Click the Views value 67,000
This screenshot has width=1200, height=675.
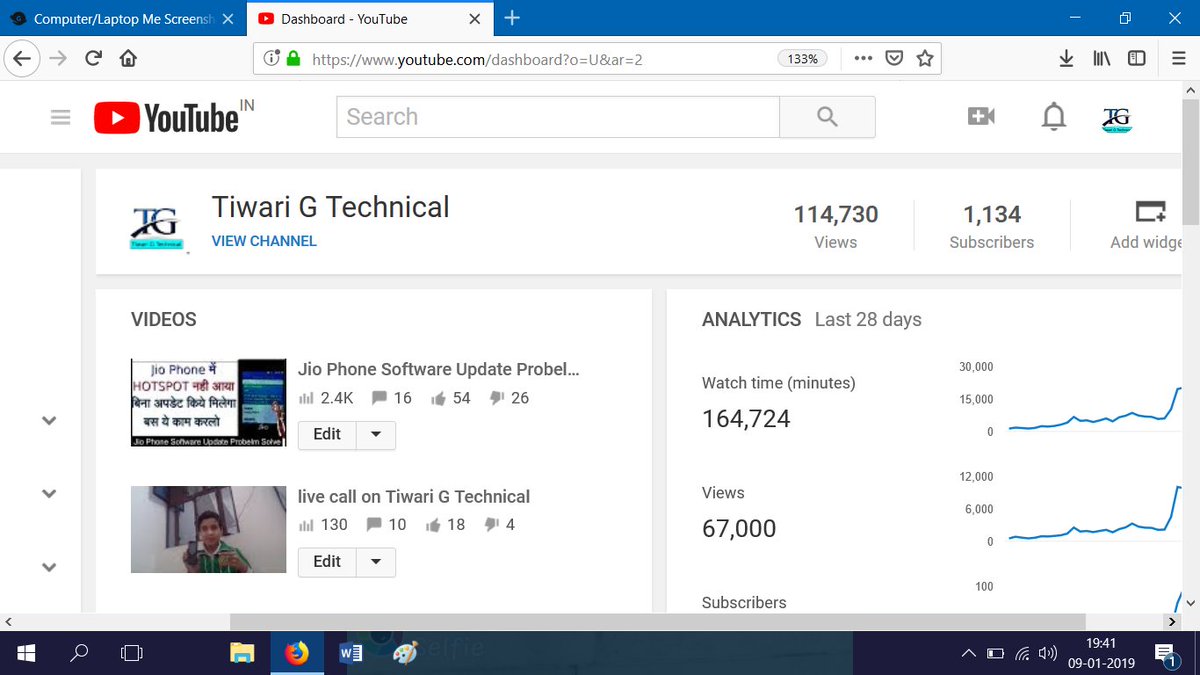(x=739, y=529)
